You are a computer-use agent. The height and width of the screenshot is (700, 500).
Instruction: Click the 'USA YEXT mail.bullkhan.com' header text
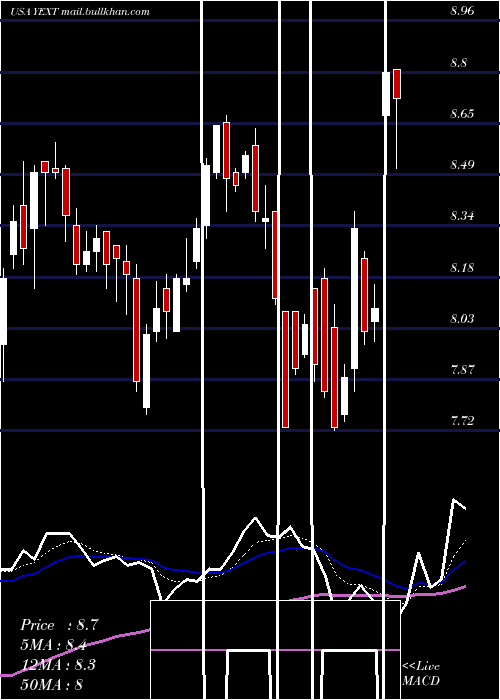coord(80,12)
